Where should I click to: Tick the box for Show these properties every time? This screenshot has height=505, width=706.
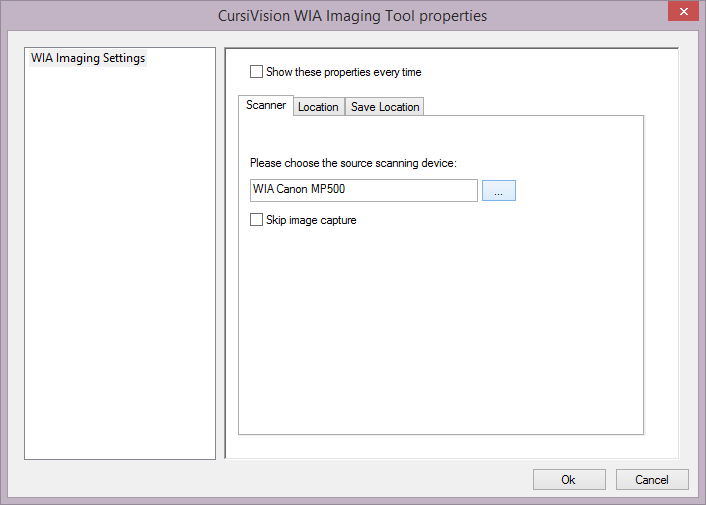[256, 72]
